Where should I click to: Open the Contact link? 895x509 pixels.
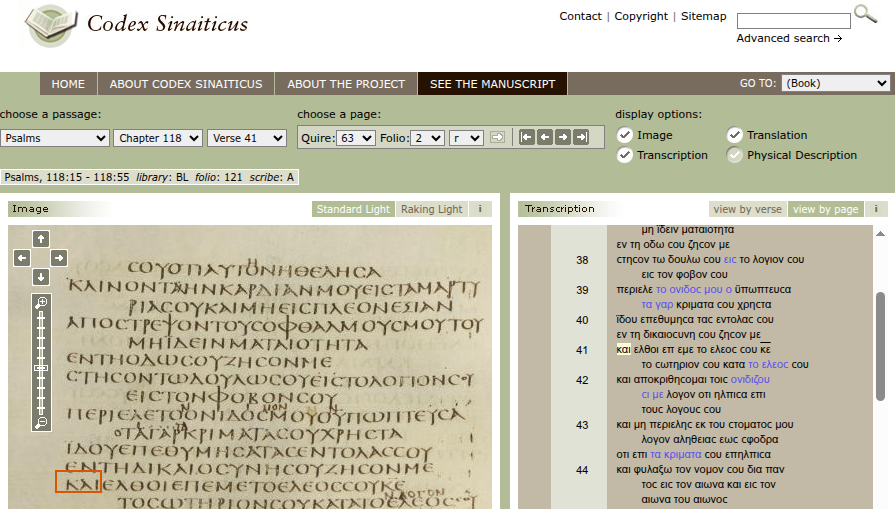[x=580, y=16]
